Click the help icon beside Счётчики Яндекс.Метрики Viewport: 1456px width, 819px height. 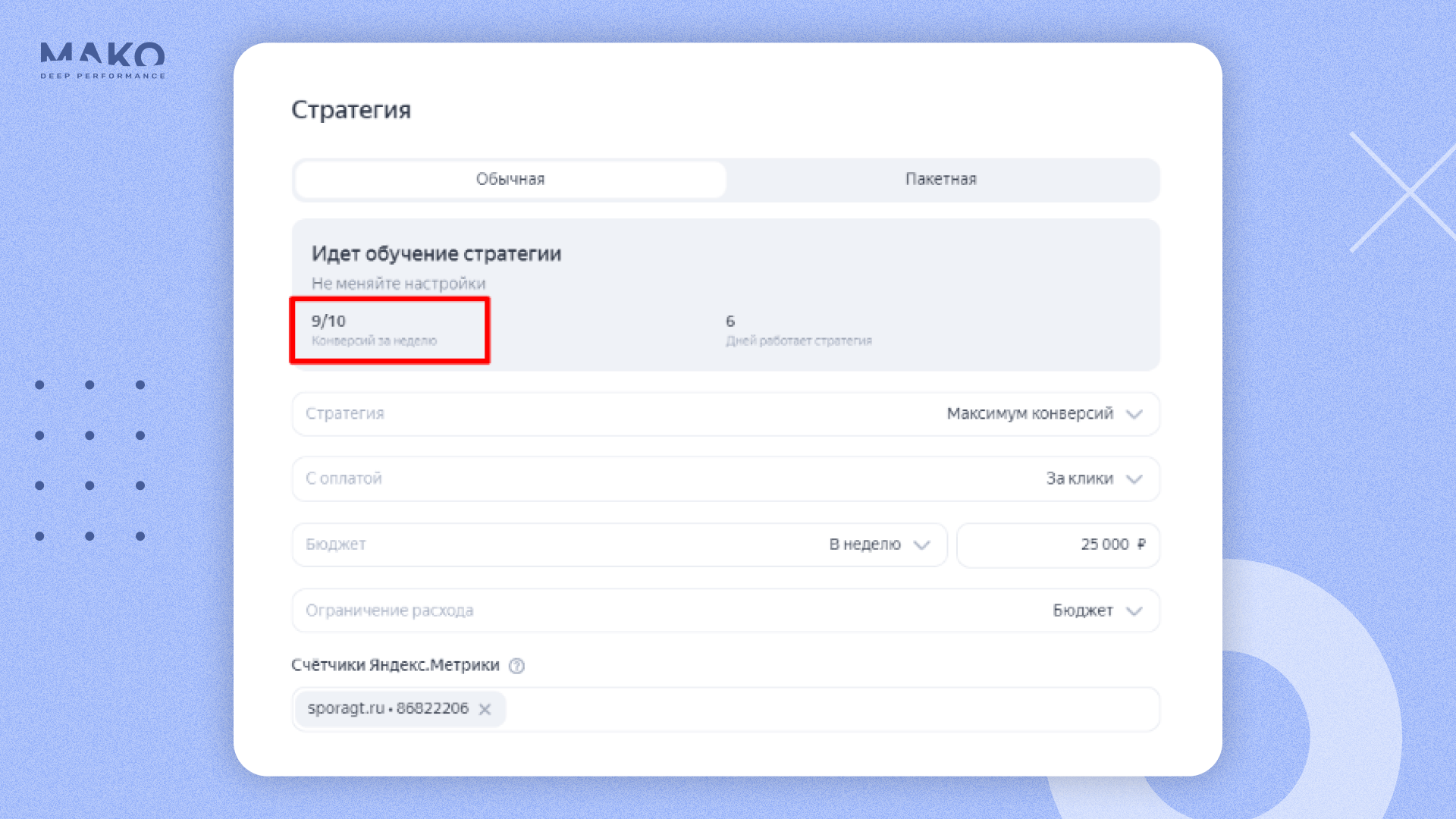[516, 666]
